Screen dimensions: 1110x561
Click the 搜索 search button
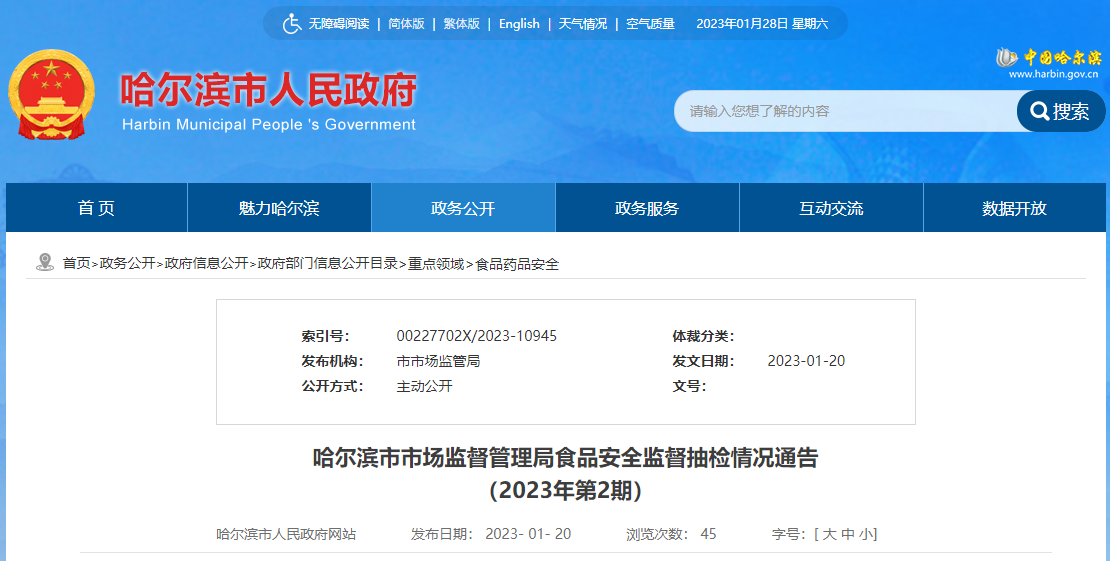click(x=1060, y=111)
